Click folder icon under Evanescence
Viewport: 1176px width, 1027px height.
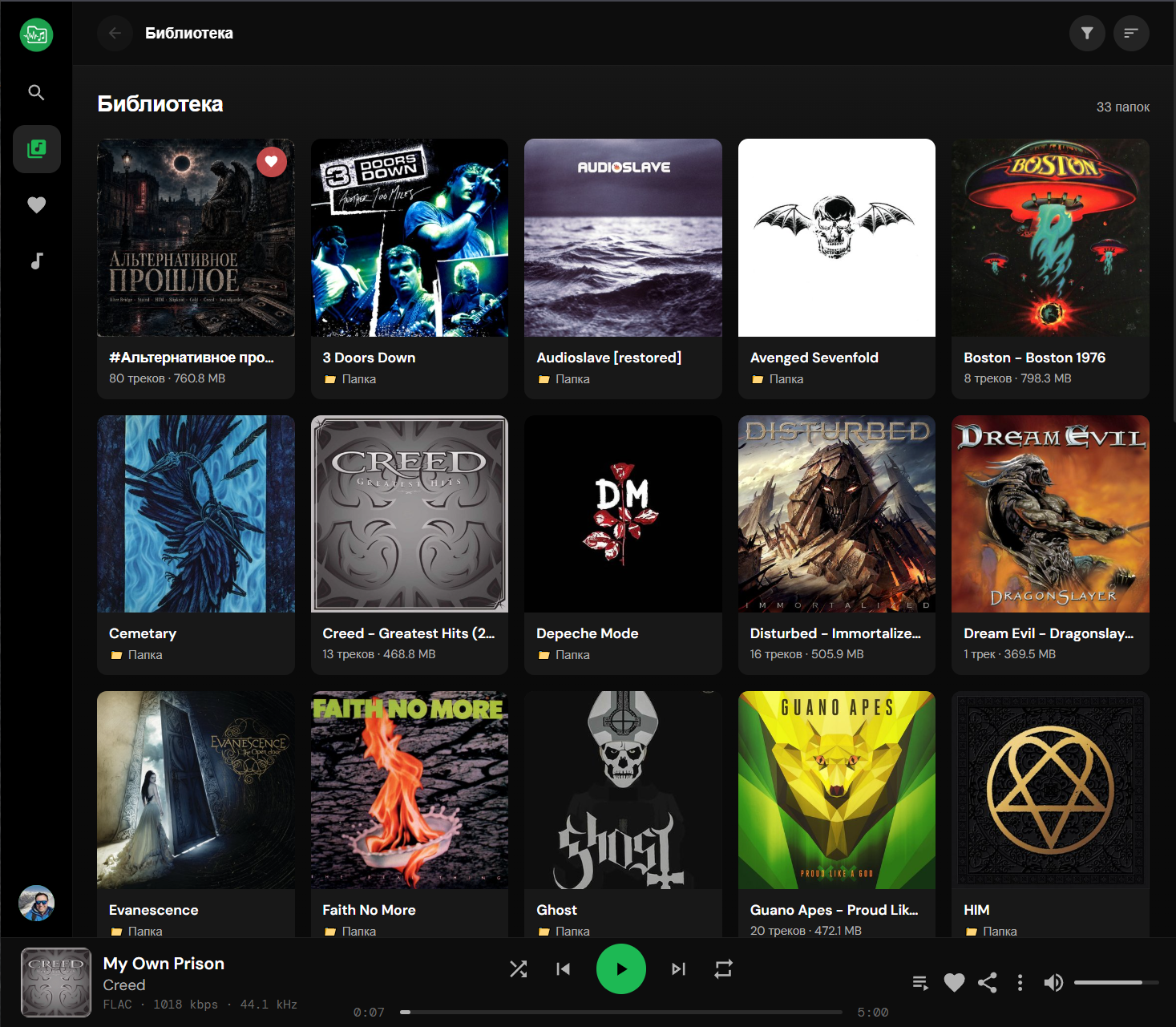[x=116, y=932]
